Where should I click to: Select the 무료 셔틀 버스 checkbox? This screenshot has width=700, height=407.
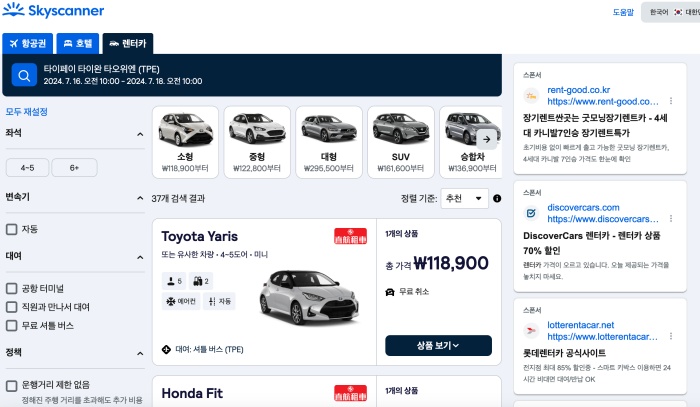coord(12,326)
